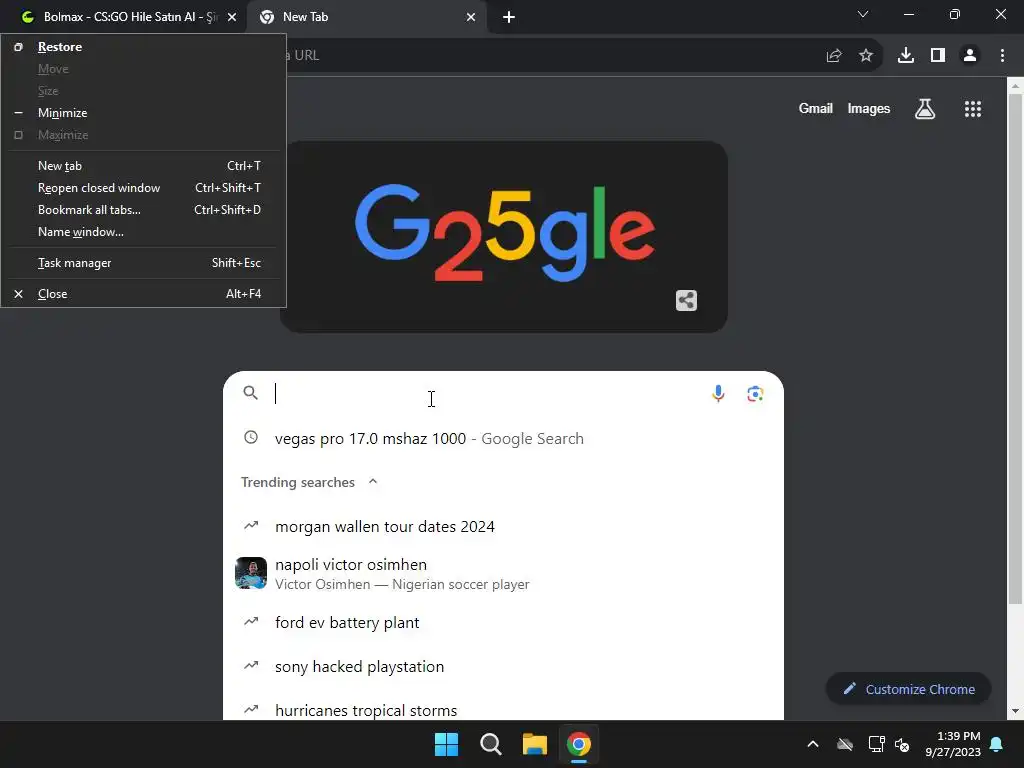1024x768 pixels.
Task: Choose Restore in the window menu
Action: pyautogui.click(x=144, y=47)
